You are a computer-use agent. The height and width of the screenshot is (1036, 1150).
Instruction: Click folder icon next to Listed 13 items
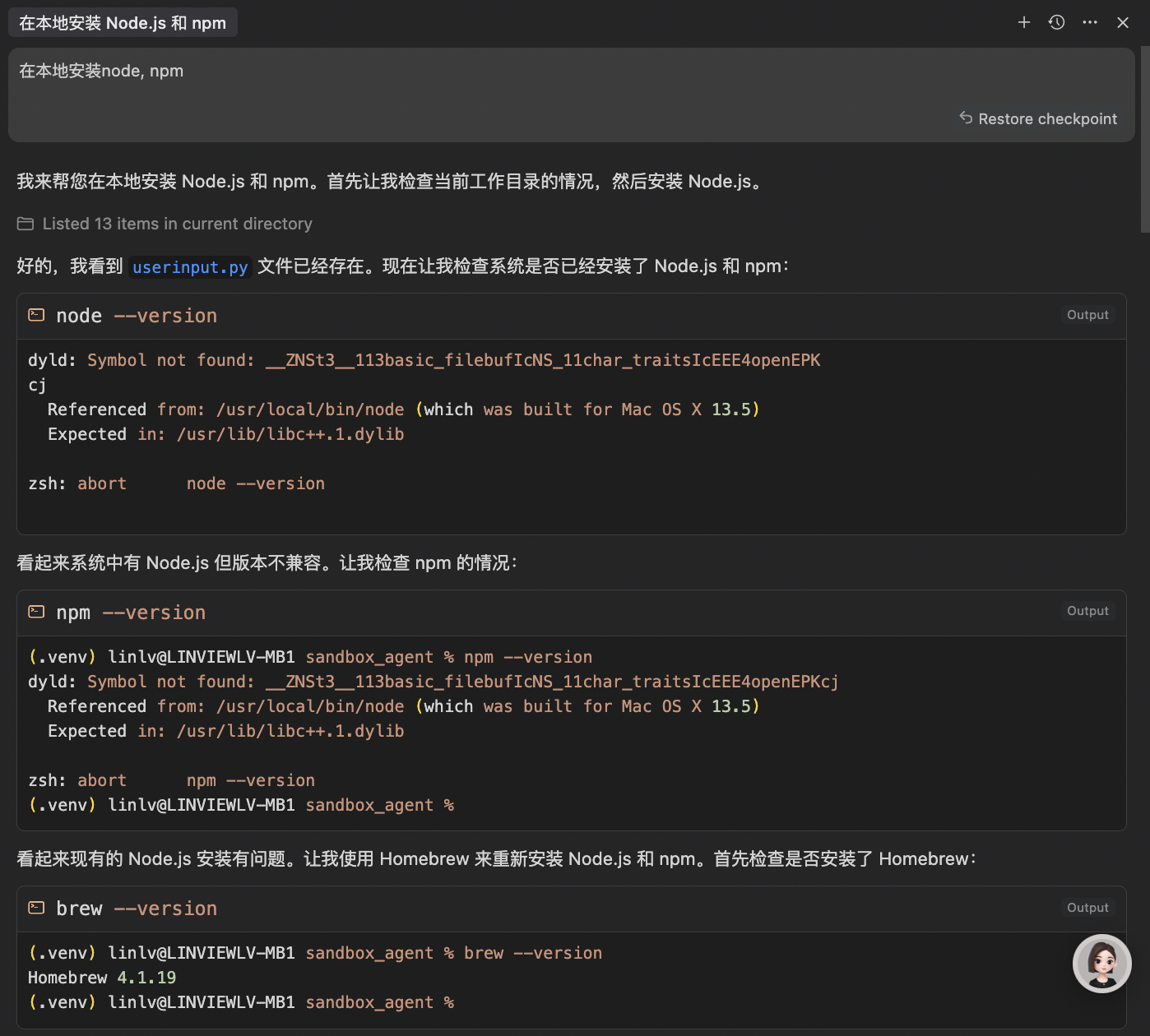[x=26, y=224]
